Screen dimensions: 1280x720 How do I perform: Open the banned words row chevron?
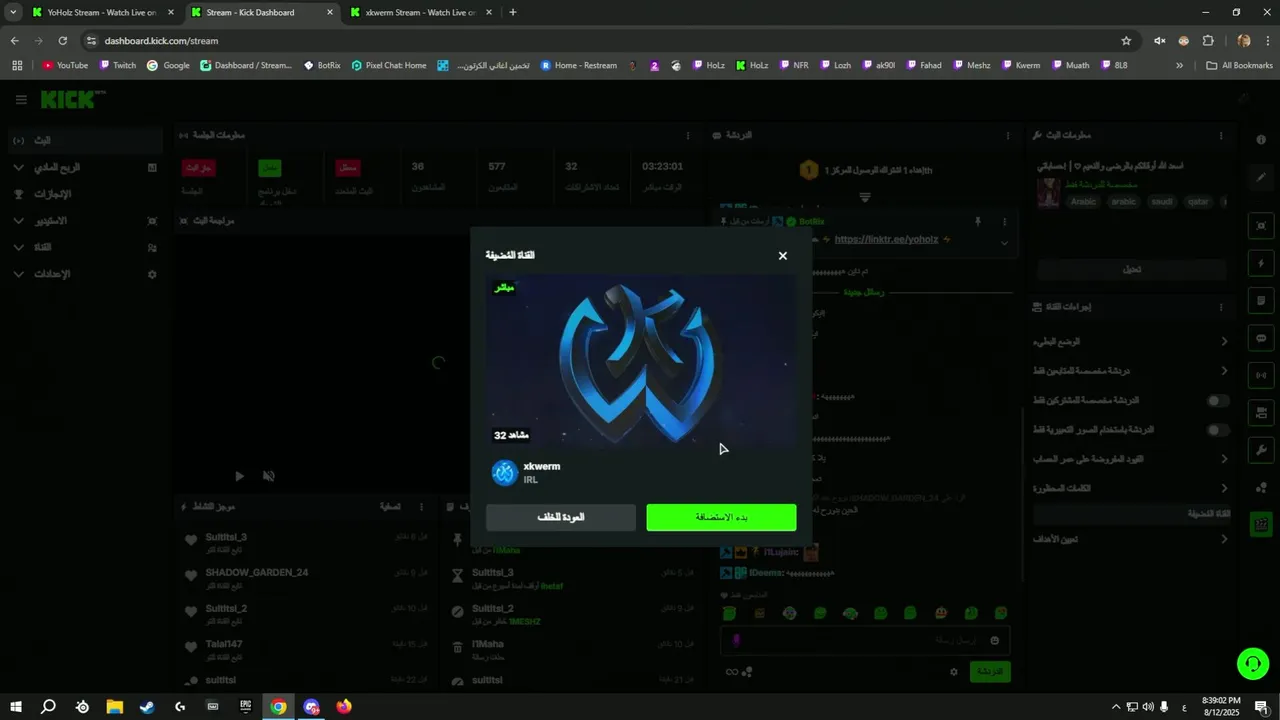(x=1224, y=488)
